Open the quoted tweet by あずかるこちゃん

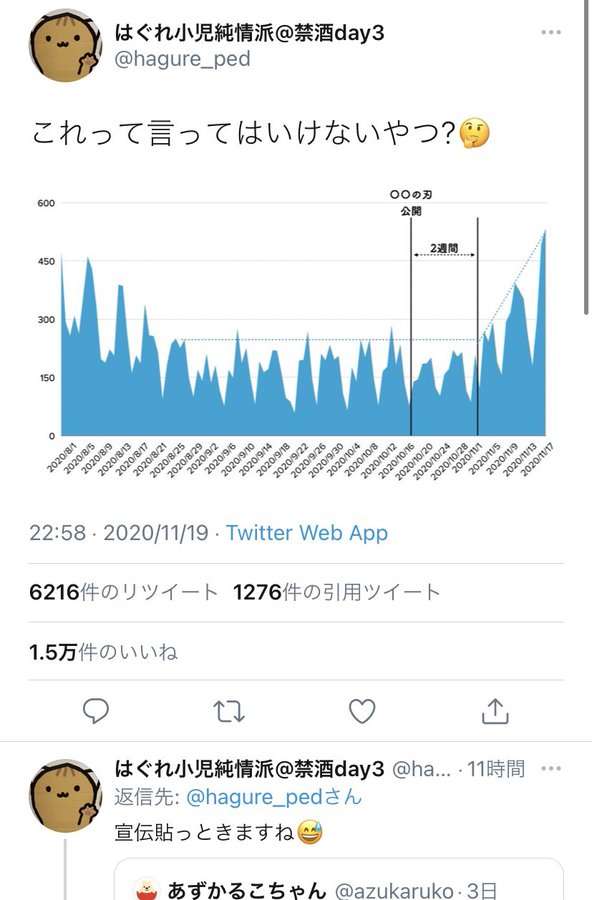coord(339,879)
